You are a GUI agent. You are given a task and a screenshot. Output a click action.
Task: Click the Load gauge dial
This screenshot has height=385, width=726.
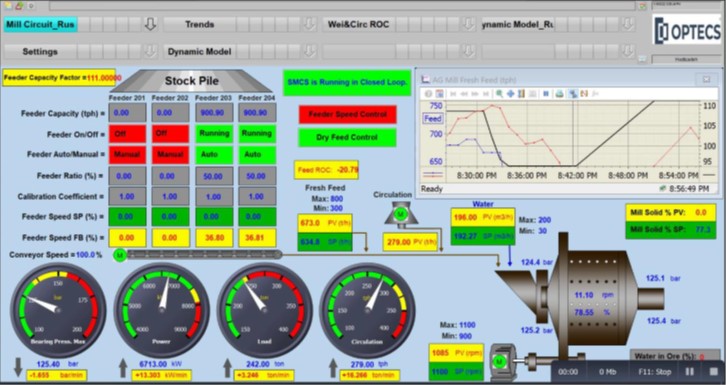click(x=264, y=310)
